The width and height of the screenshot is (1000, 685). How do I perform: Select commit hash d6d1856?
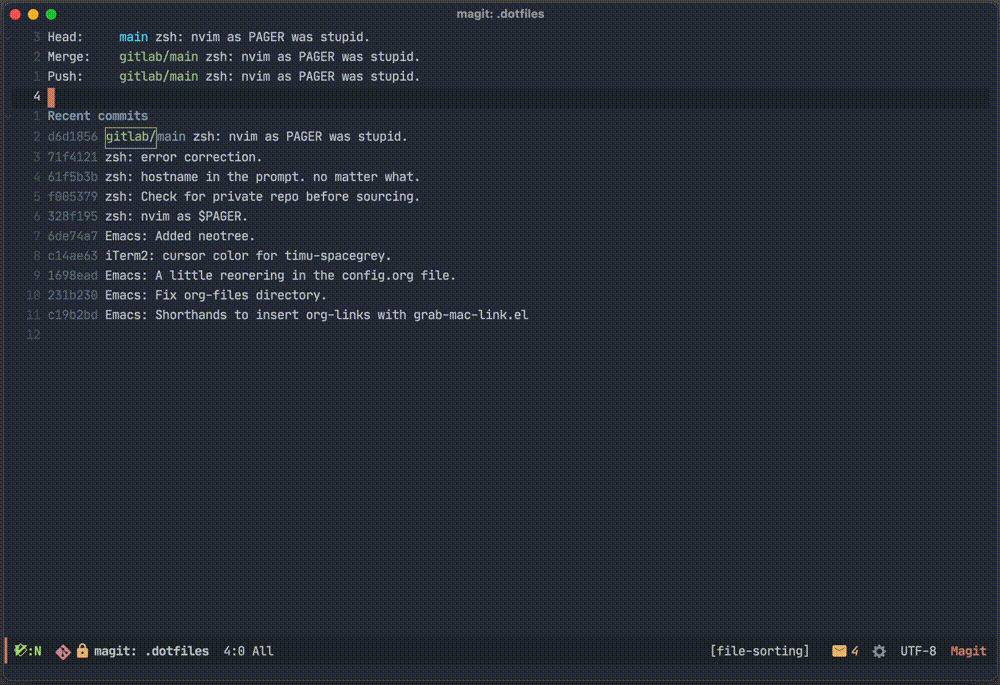tap(72, 136)
